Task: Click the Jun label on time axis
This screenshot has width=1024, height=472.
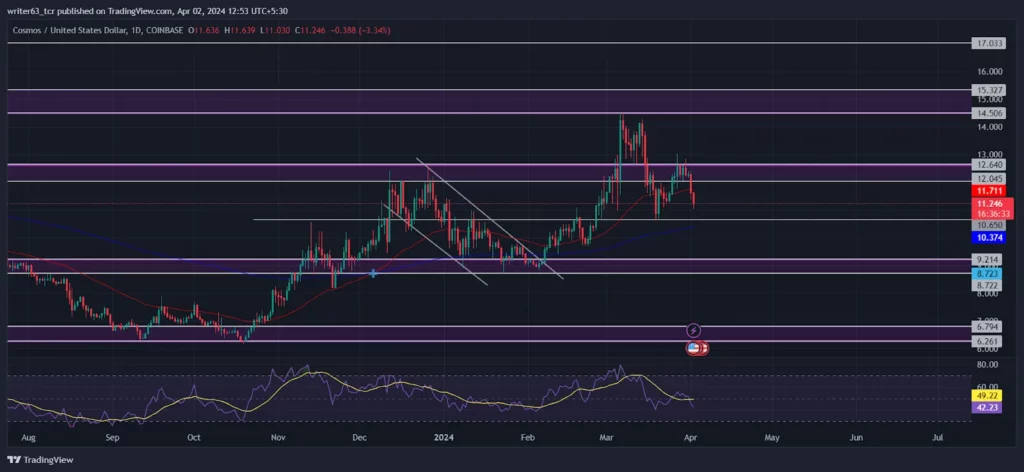Action: coord(856,437)
